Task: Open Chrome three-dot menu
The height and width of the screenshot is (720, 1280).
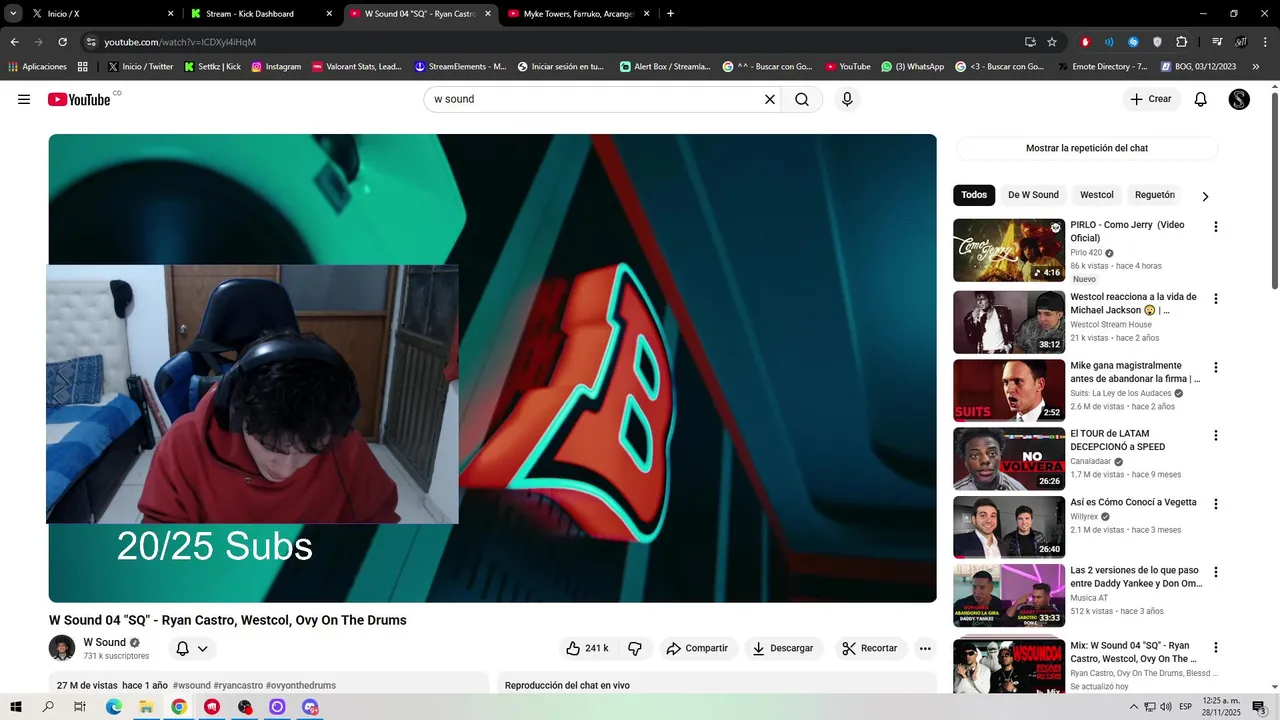Action: click(1265, 42)
